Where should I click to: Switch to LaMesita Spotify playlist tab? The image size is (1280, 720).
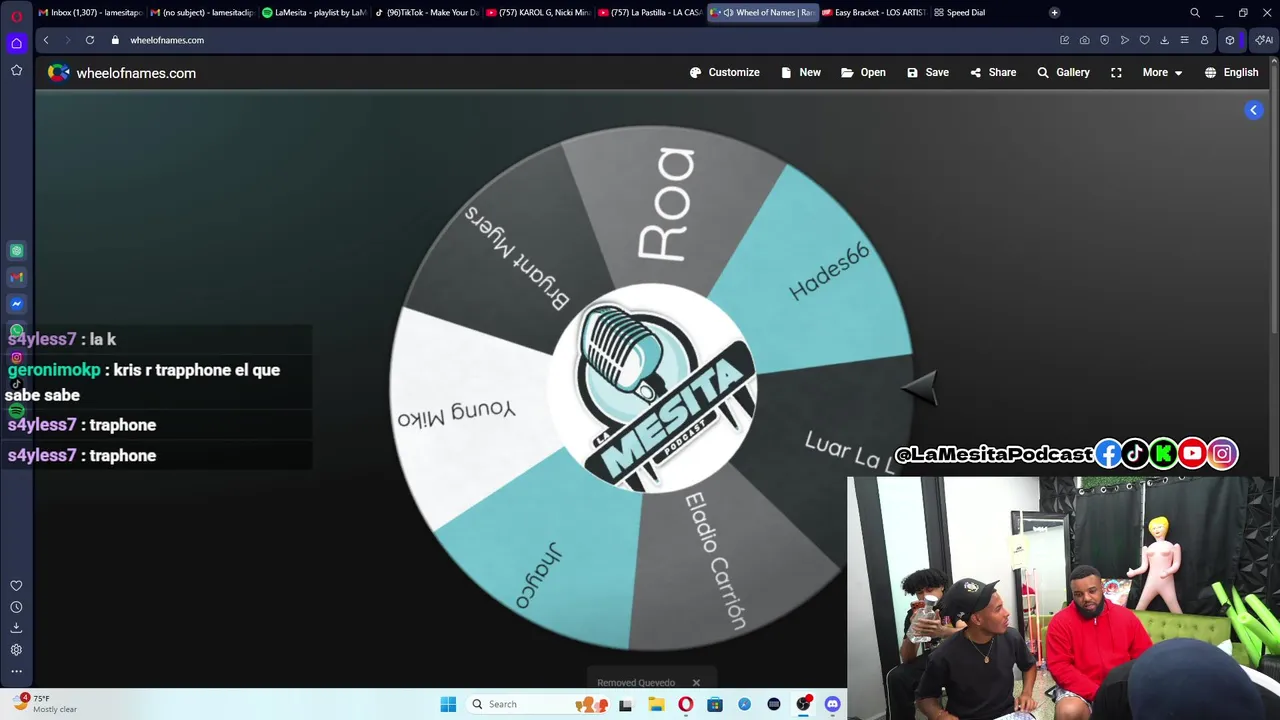point(314,13)
